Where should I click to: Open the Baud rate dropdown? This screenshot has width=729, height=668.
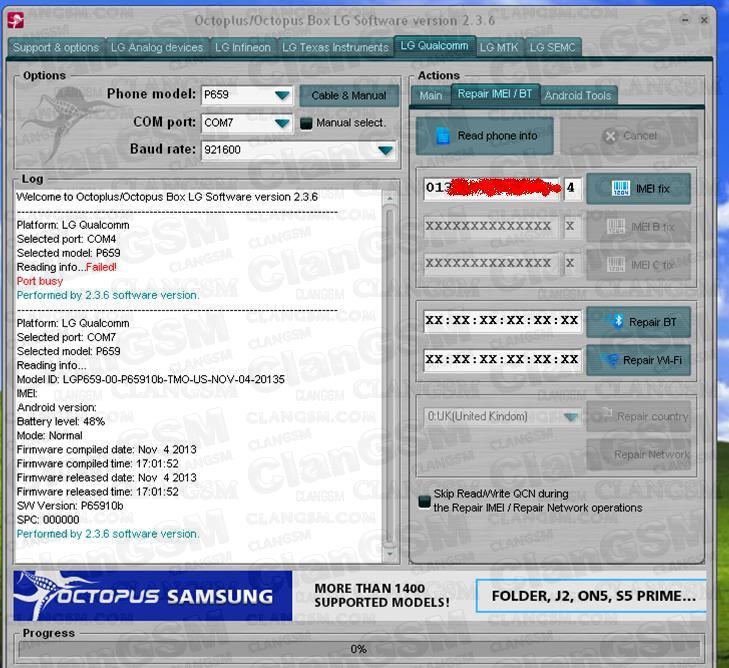pos(385,150)
